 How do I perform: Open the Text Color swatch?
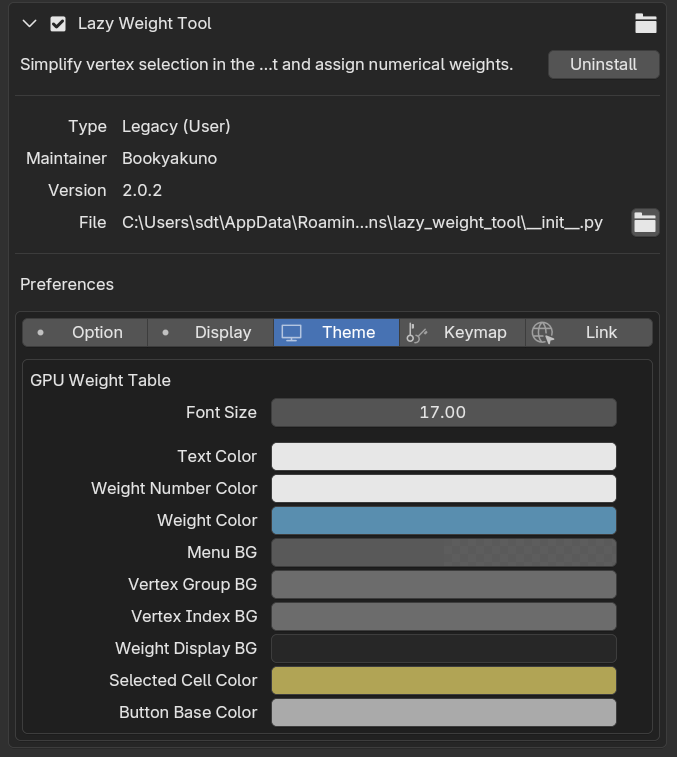click(443, 456)
